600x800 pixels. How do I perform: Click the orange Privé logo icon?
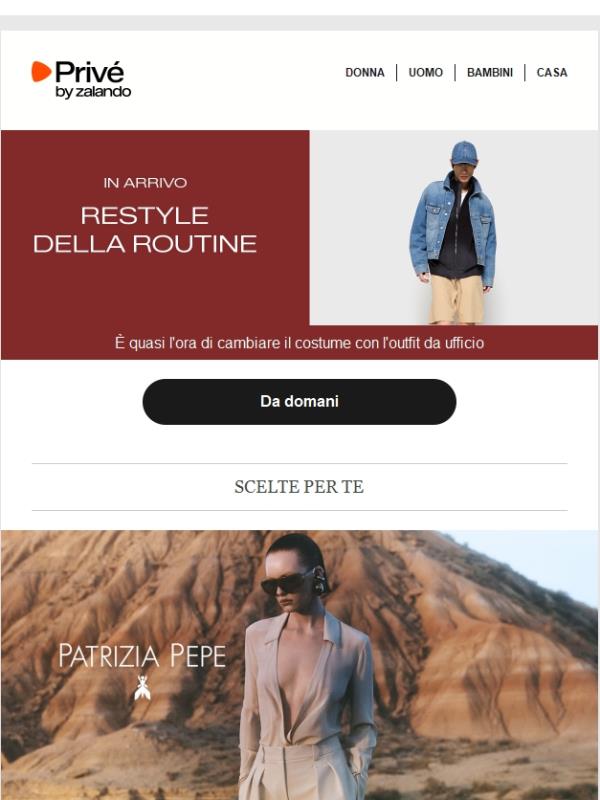[x=41, y=71]
